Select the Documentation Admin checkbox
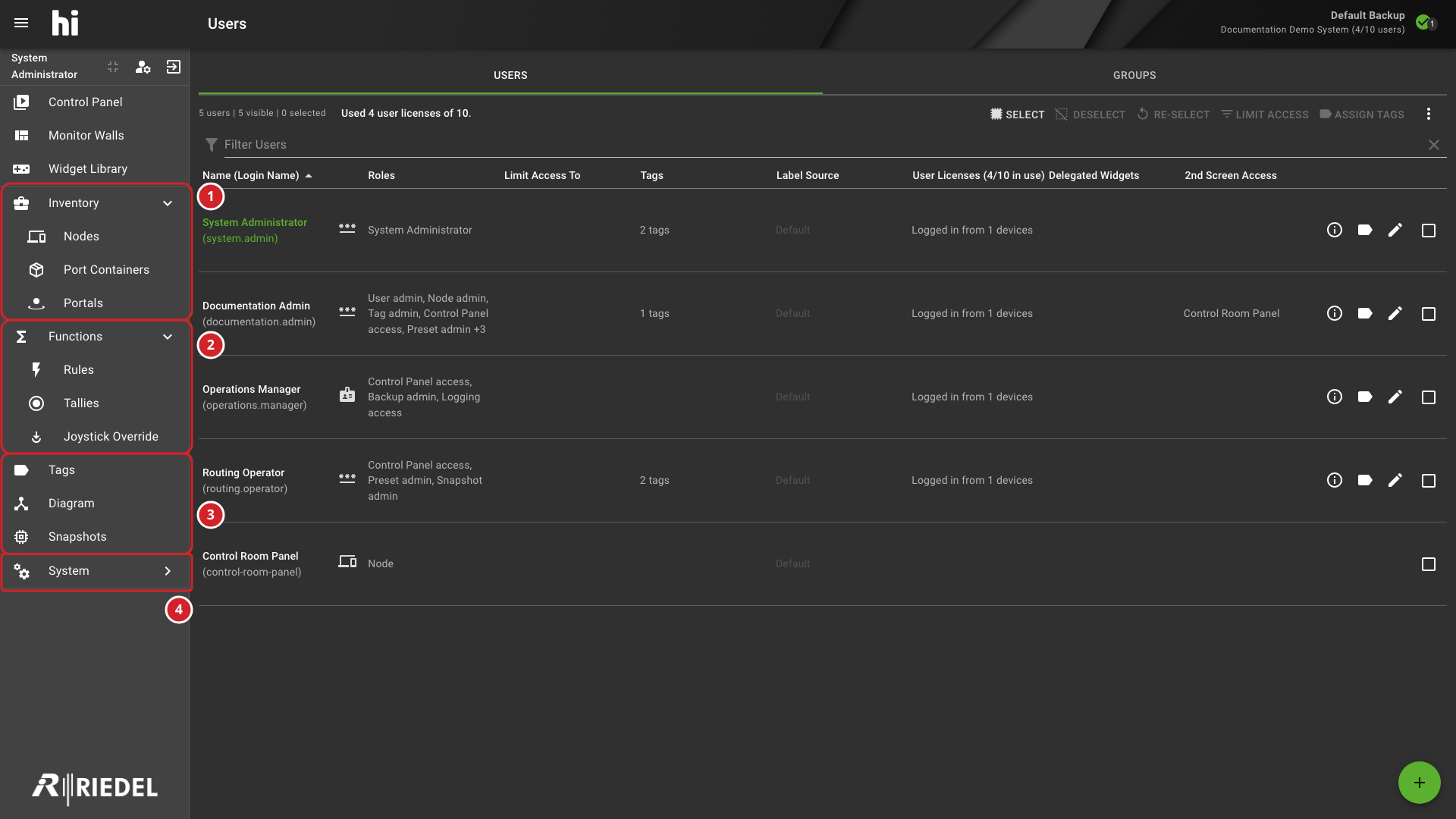 (1429, 314)
